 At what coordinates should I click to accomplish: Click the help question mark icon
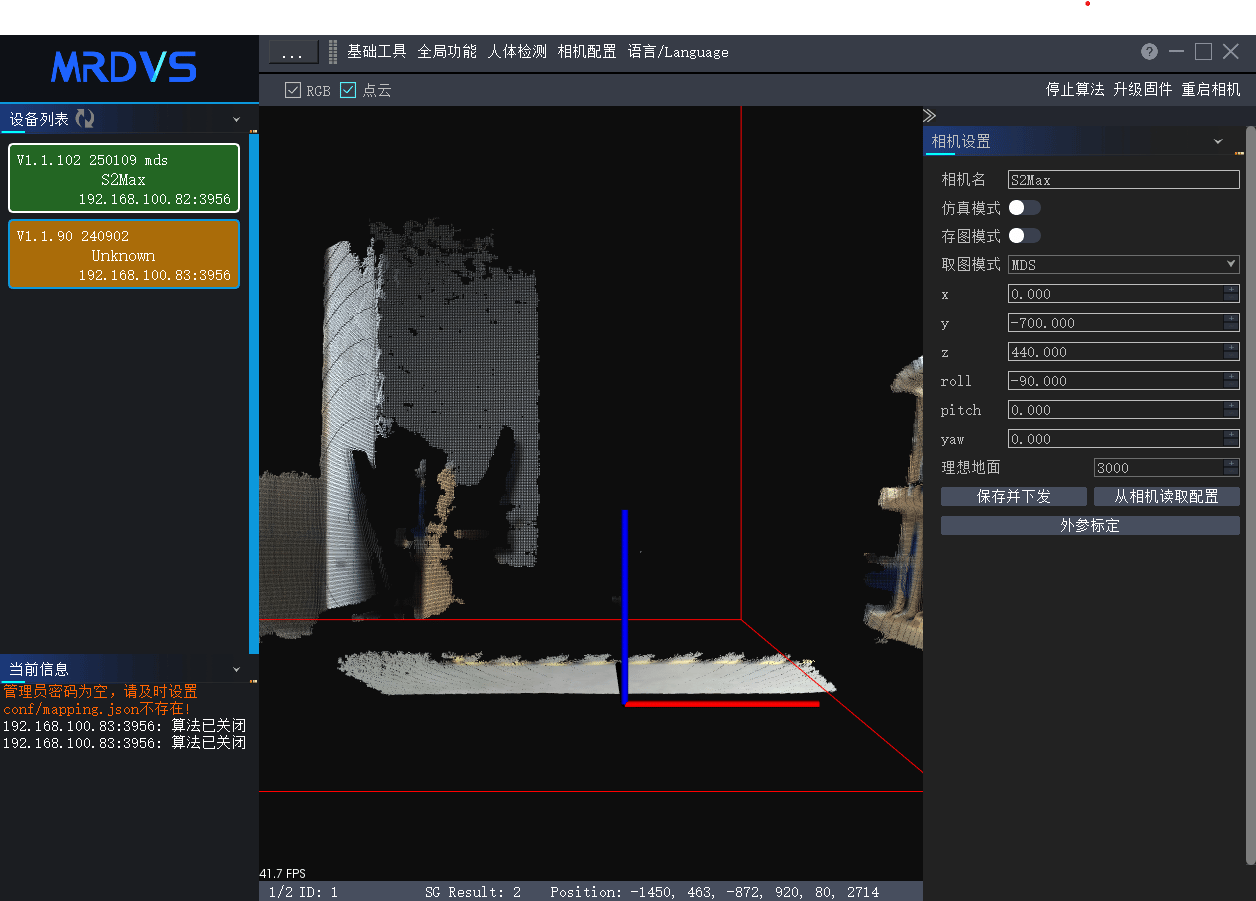pos(1149,52)
